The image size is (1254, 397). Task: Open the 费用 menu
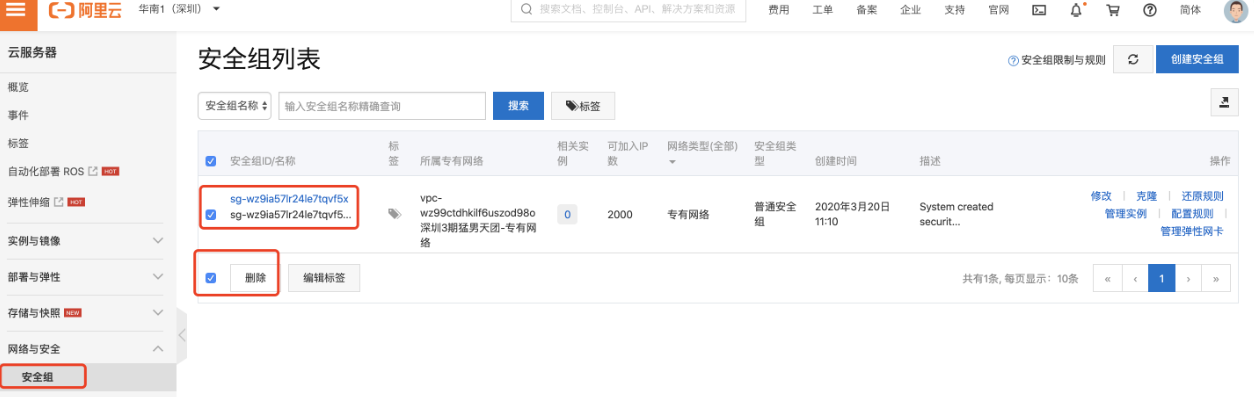click(778, 10)
